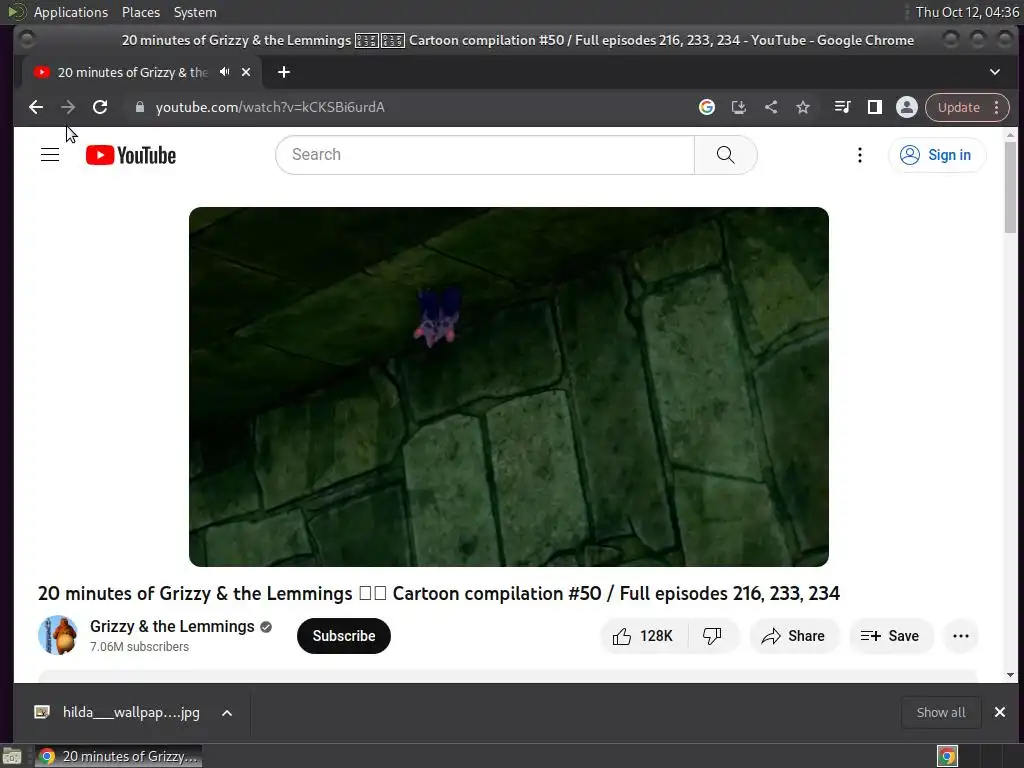1024x768 pixels.
Task: Open the Applications menu
Action: tap(71, 12)
